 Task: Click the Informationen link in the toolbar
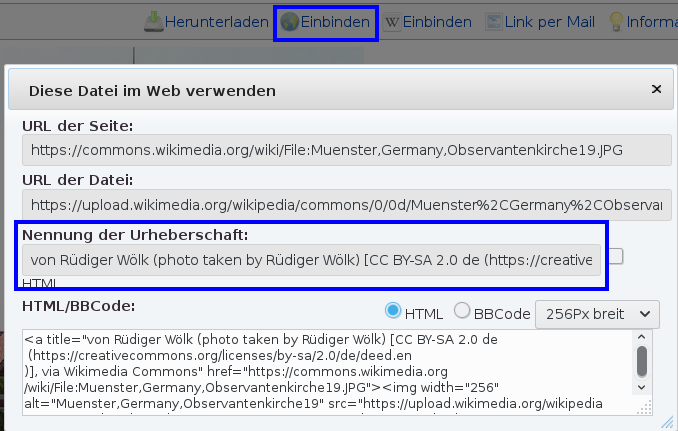click(652, 21)
